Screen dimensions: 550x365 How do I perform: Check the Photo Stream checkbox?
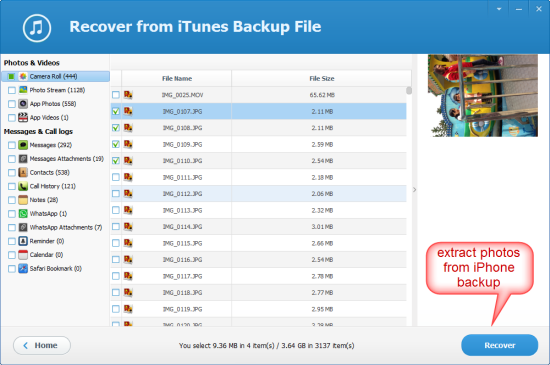pos(12,90)
